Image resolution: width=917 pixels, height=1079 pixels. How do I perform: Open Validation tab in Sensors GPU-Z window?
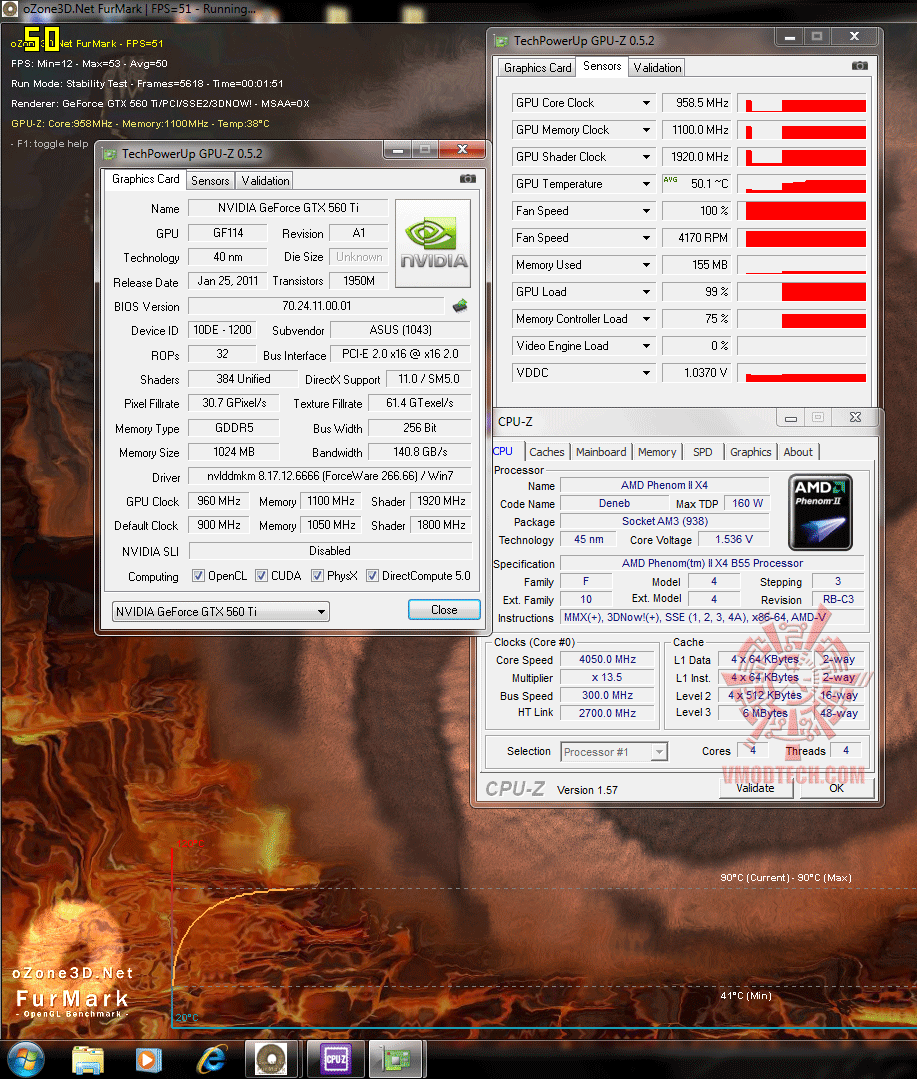(657, 67)
